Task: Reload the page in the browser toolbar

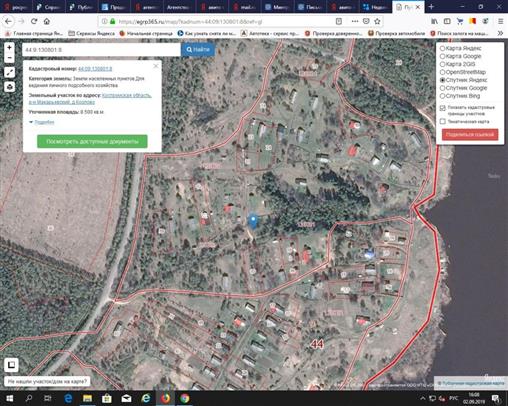Action: click(x=34, y=21)
